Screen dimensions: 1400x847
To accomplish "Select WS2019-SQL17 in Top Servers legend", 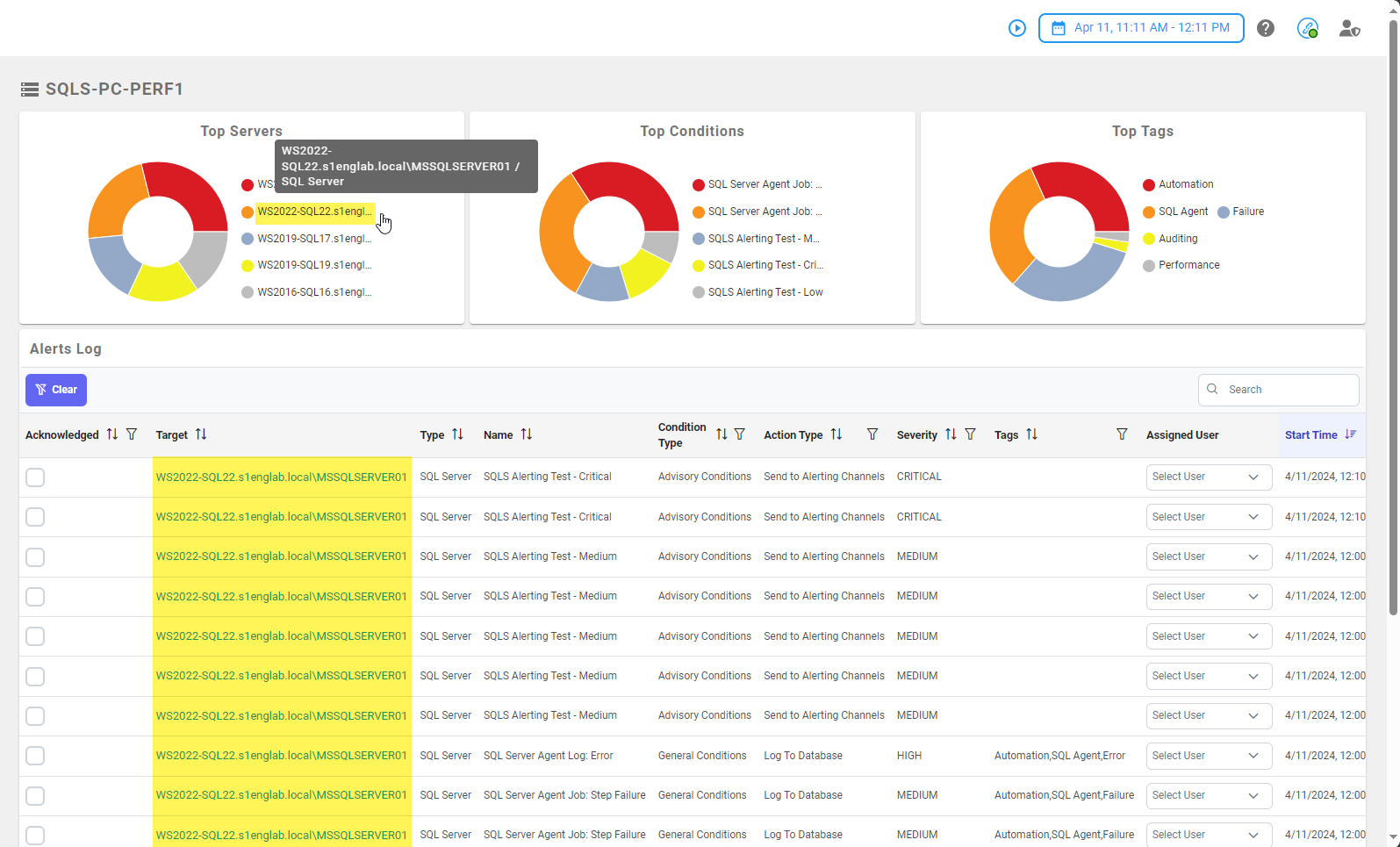I will pyautogui.click(x=313, y=239).
